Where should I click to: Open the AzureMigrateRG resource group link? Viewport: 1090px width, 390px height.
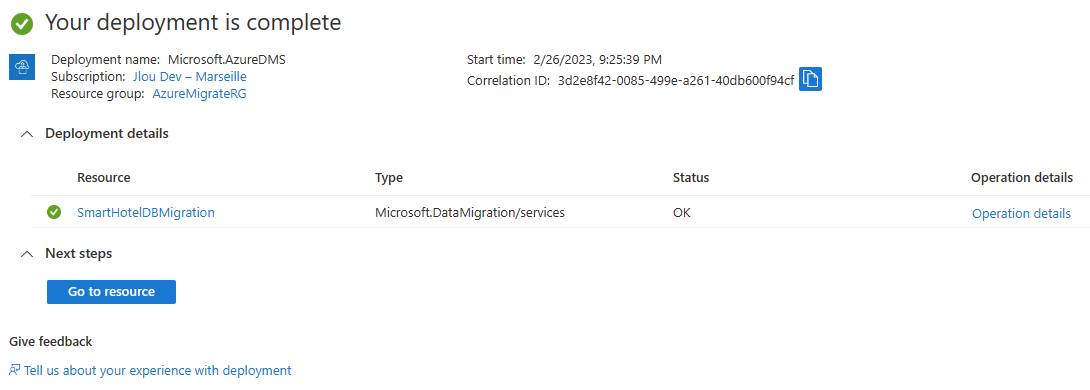pos(200,94)
